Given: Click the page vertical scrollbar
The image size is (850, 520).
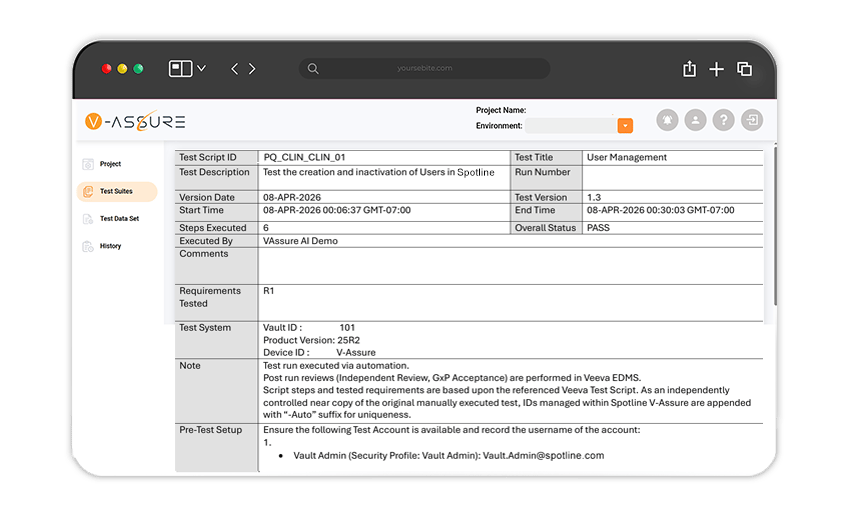Looking at the screenshot, I should 775,225.
